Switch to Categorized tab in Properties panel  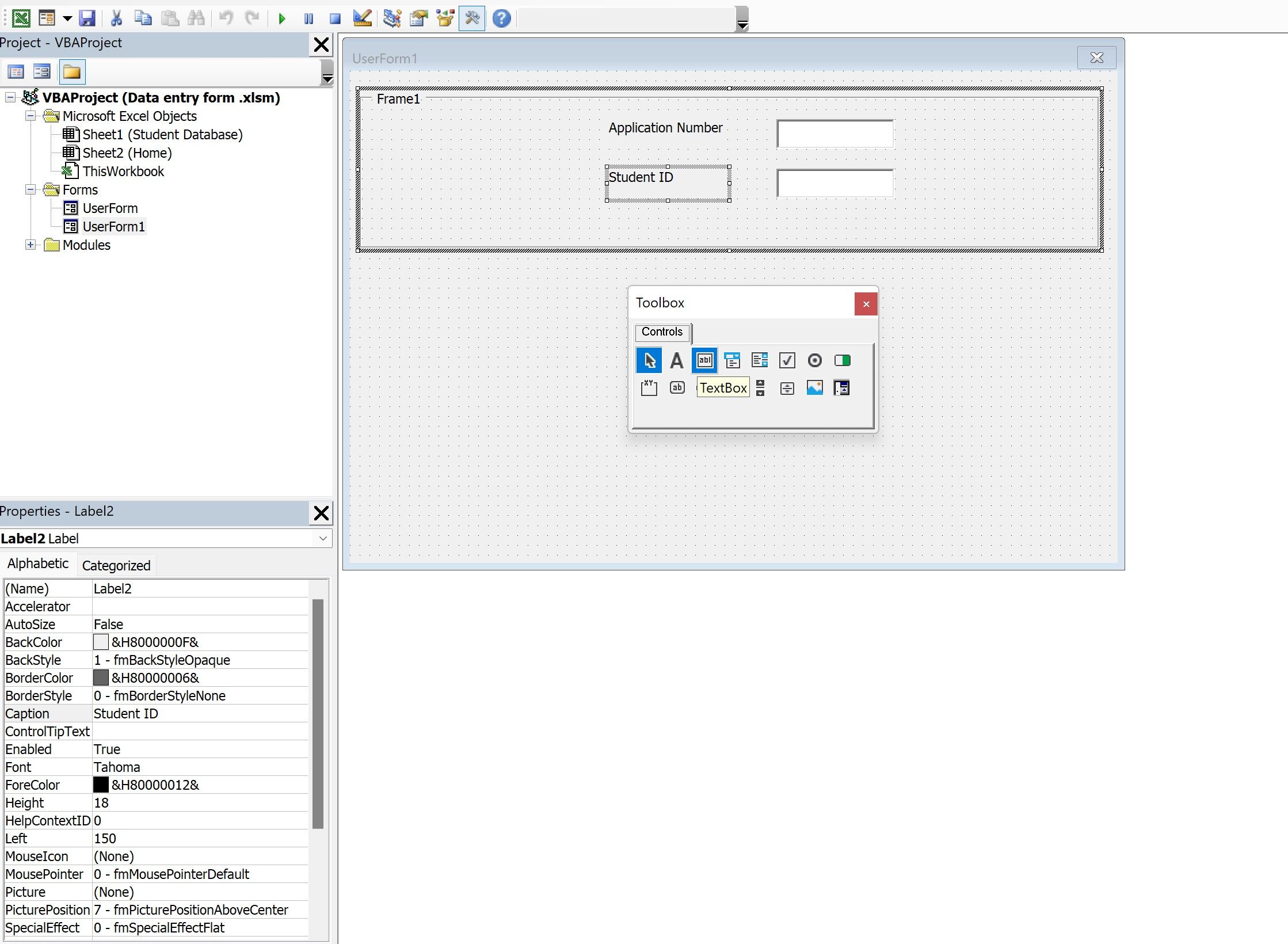pyautogui.click(x=116, y=565)
